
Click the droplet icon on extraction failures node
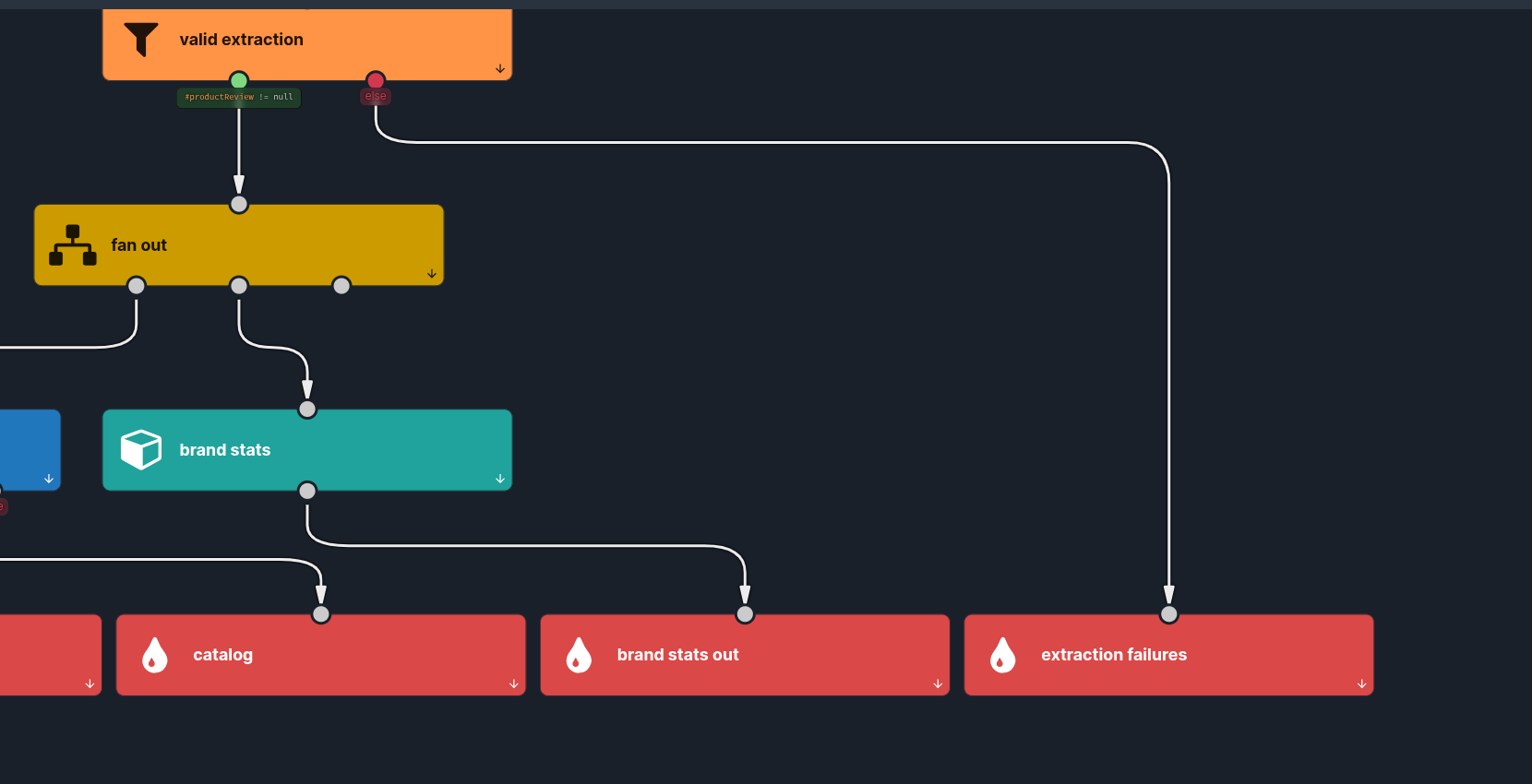[1003, 655]
